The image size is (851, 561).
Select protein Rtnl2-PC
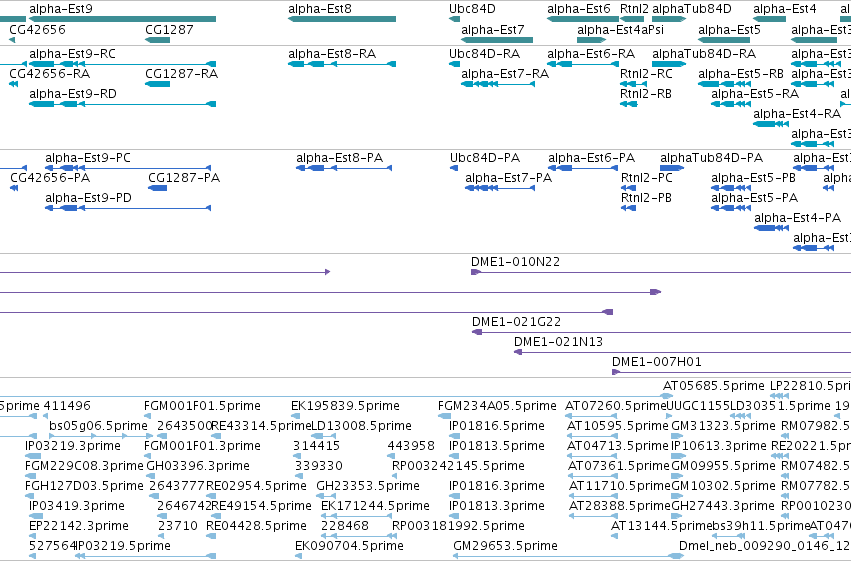coord(628,188)
